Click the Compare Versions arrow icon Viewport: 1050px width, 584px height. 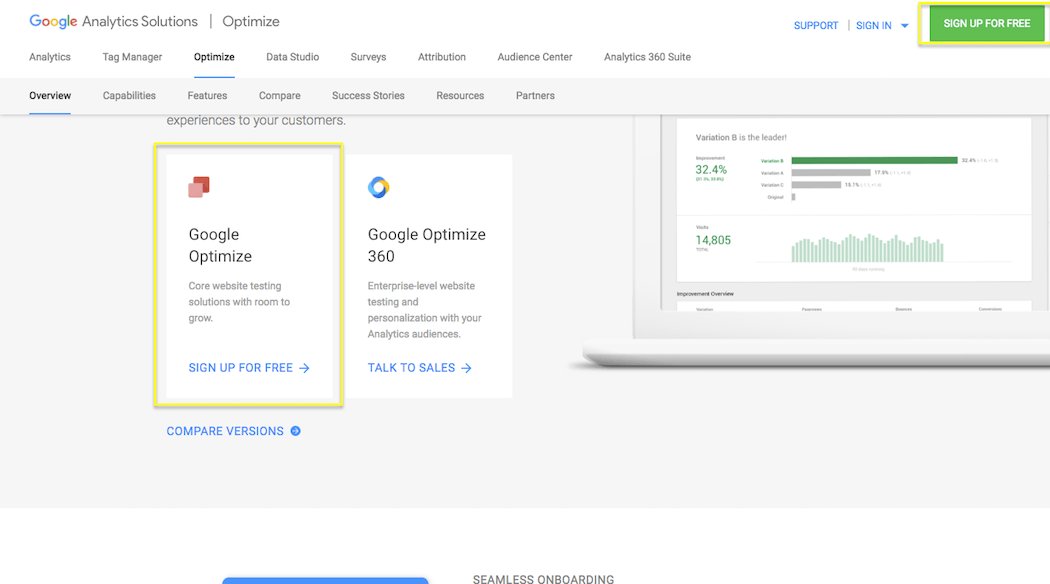click(295, 431)
